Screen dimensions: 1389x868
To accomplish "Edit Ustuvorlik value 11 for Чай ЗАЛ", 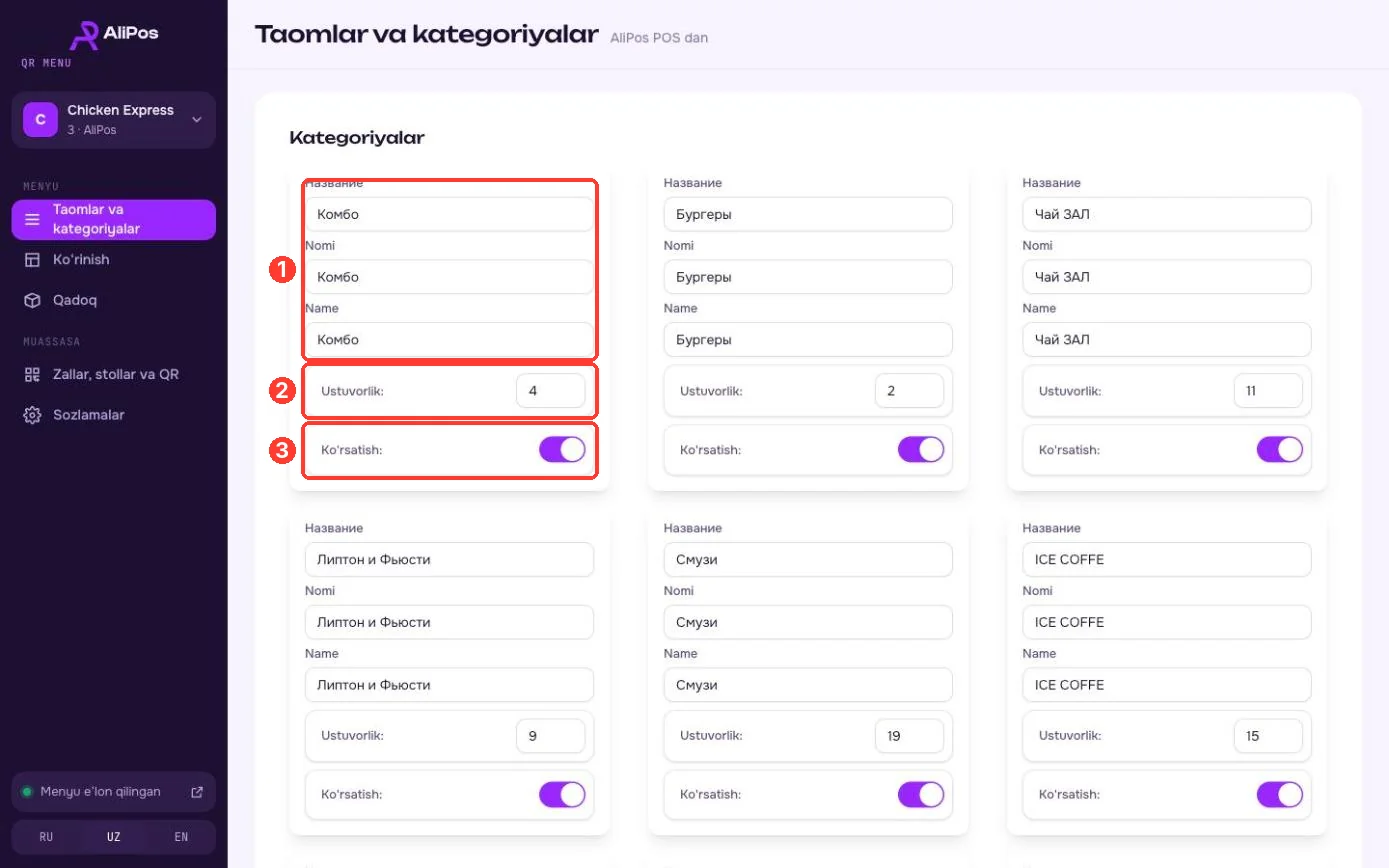I will coord(1268,391).
